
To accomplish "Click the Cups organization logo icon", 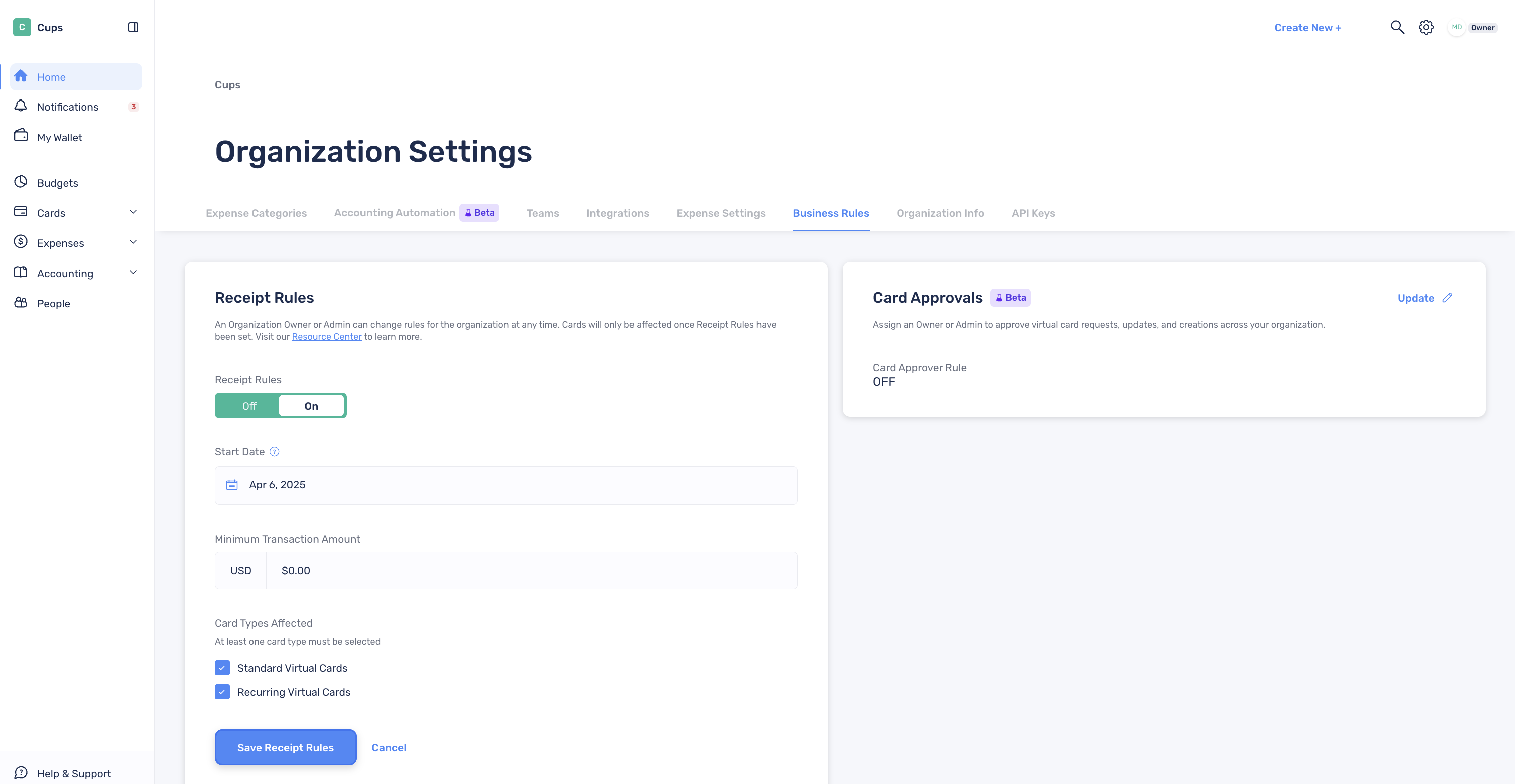I will click(22, 27).
